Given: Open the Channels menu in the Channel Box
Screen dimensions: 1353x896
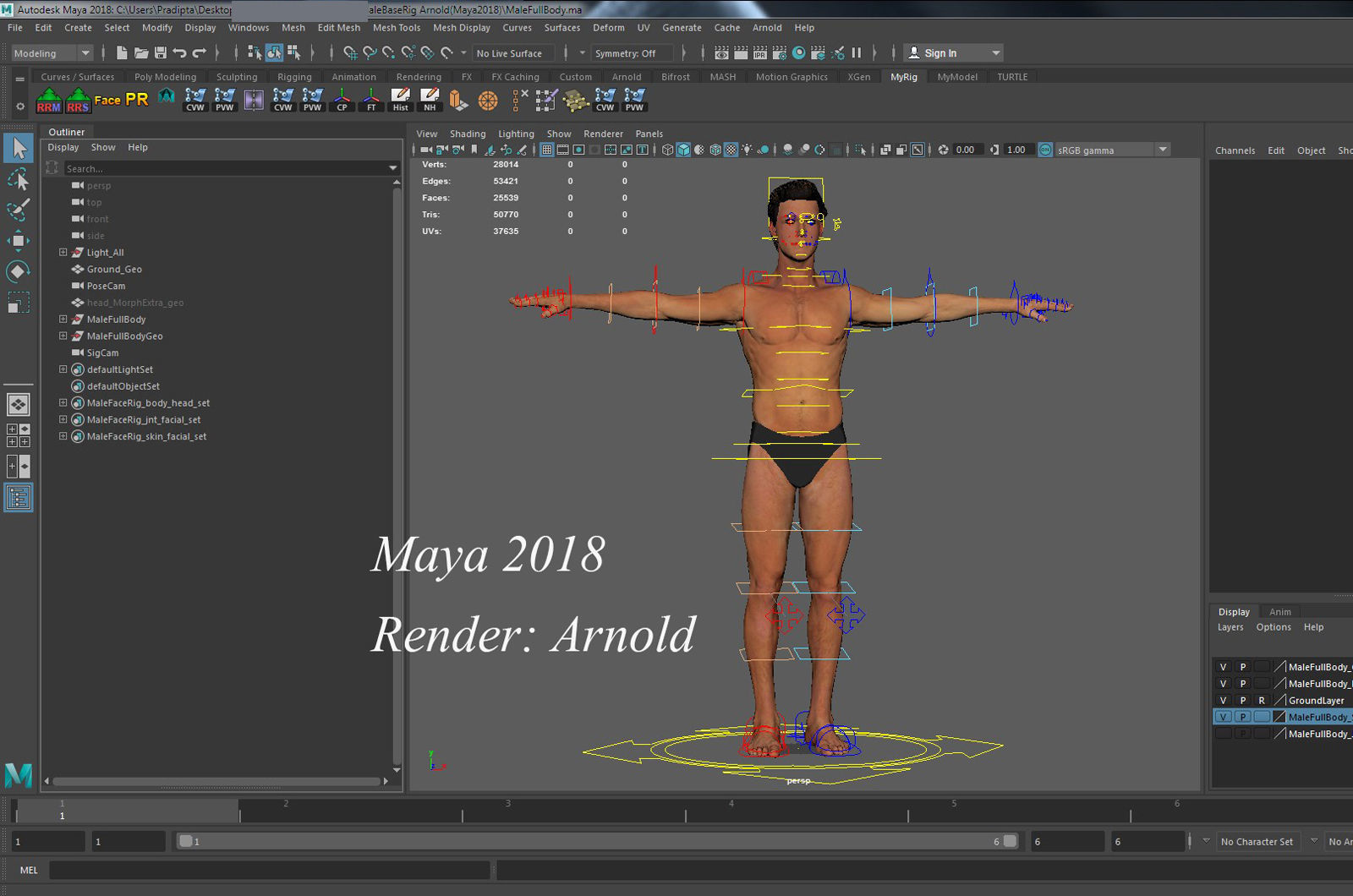Looking at the screenshot, I should coord(1235,150).
